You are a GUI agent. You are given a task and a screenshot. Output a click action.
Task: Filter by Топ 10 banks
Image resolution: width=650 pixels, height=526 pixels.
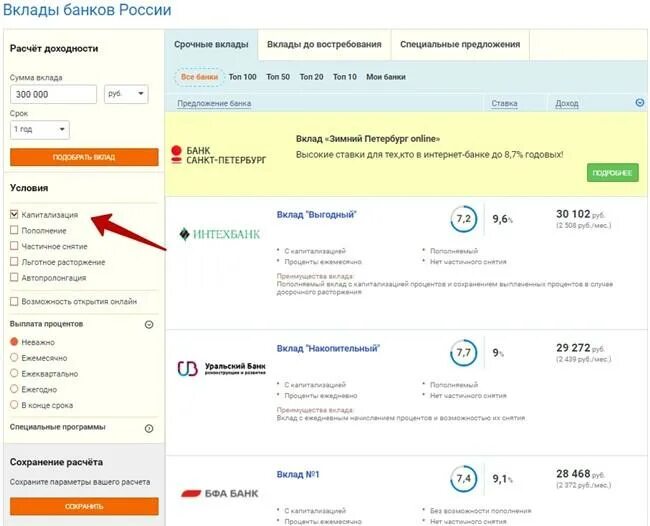344,77
